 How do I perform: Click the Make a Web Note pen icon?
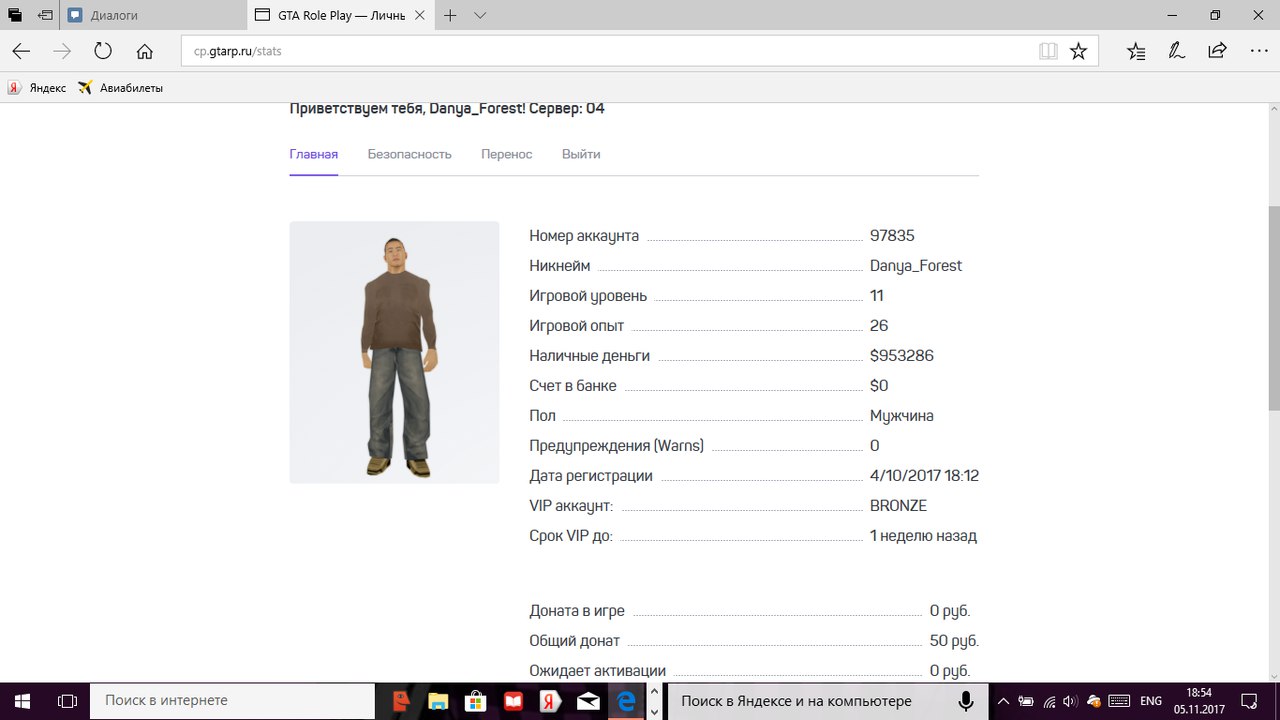click(x=1177, y=51)
